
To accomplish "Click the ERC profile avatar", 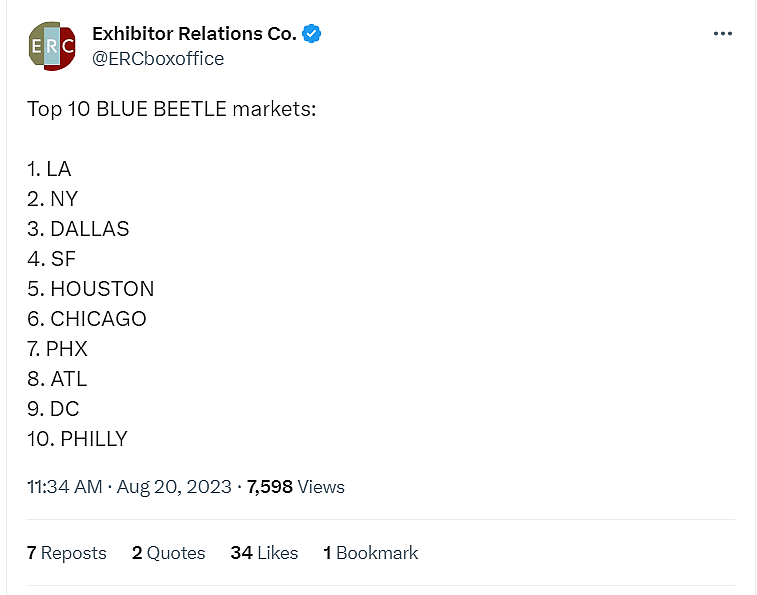I will pos(52,46).
